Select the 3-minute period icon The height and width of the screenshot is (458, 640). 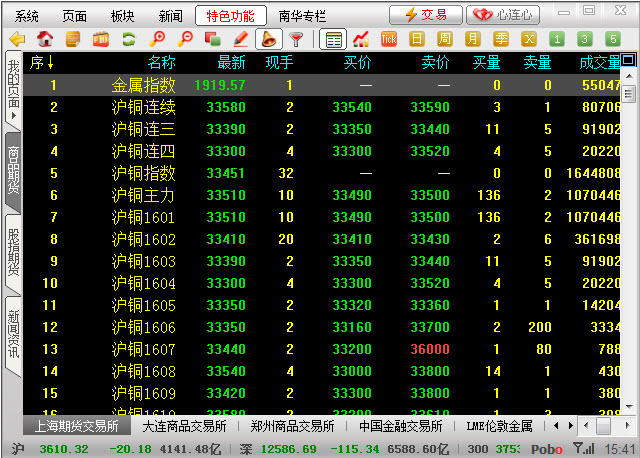584,39
